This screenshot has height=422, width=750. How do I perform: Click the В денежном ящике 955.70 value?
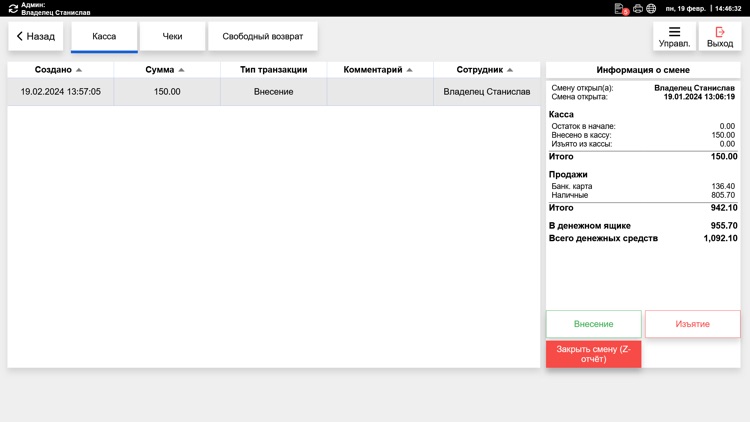point(724,225)
